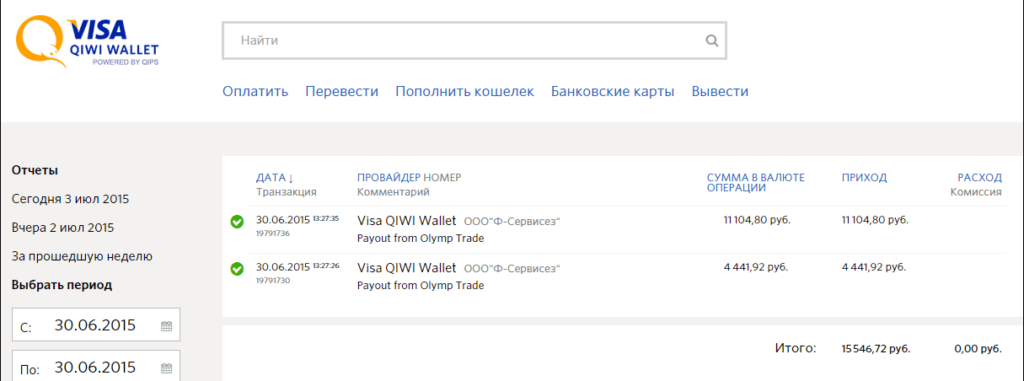This screenshot has height=381, width=1024.
Task: Show report for Вчера 2 июл 2015
Action: [x=63, y=228]
